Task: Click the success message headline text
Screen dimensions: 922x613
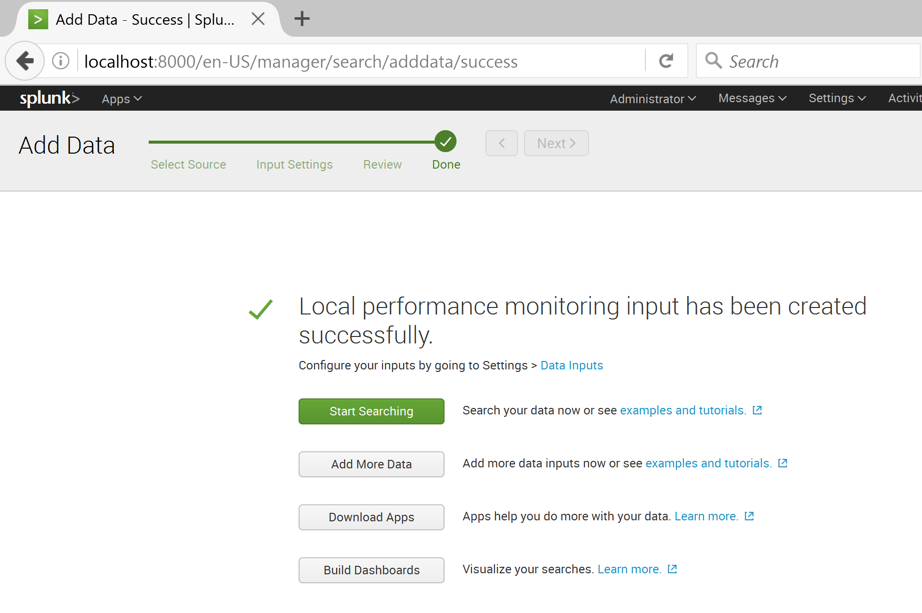Action: (x=582, y=321)
